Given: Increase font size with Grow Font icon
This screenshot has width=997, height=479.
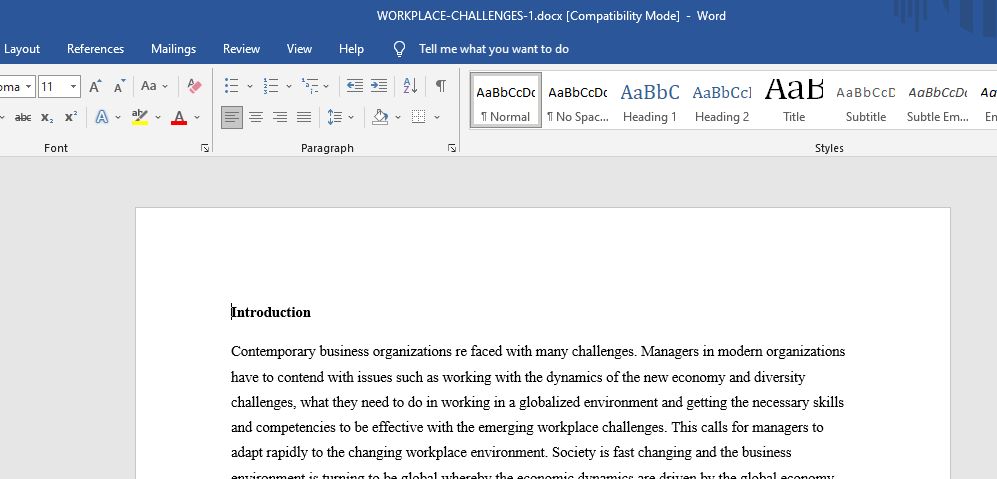Looking at the screenshot, I should [95, 87].
